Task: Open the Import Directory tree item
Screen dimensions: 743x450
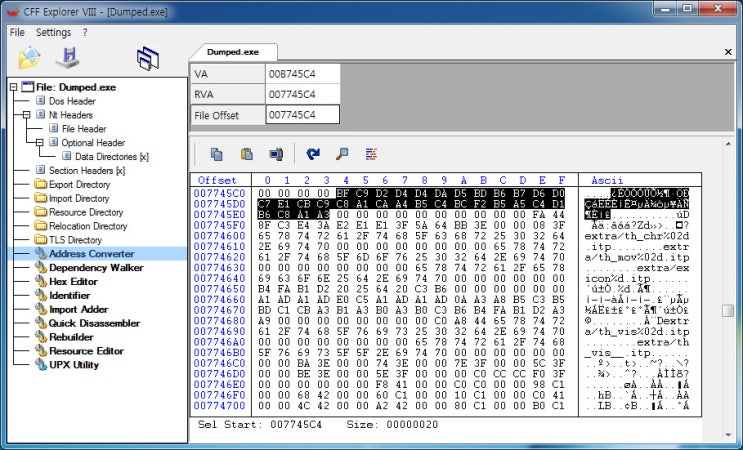Action: tap(79, 198)
